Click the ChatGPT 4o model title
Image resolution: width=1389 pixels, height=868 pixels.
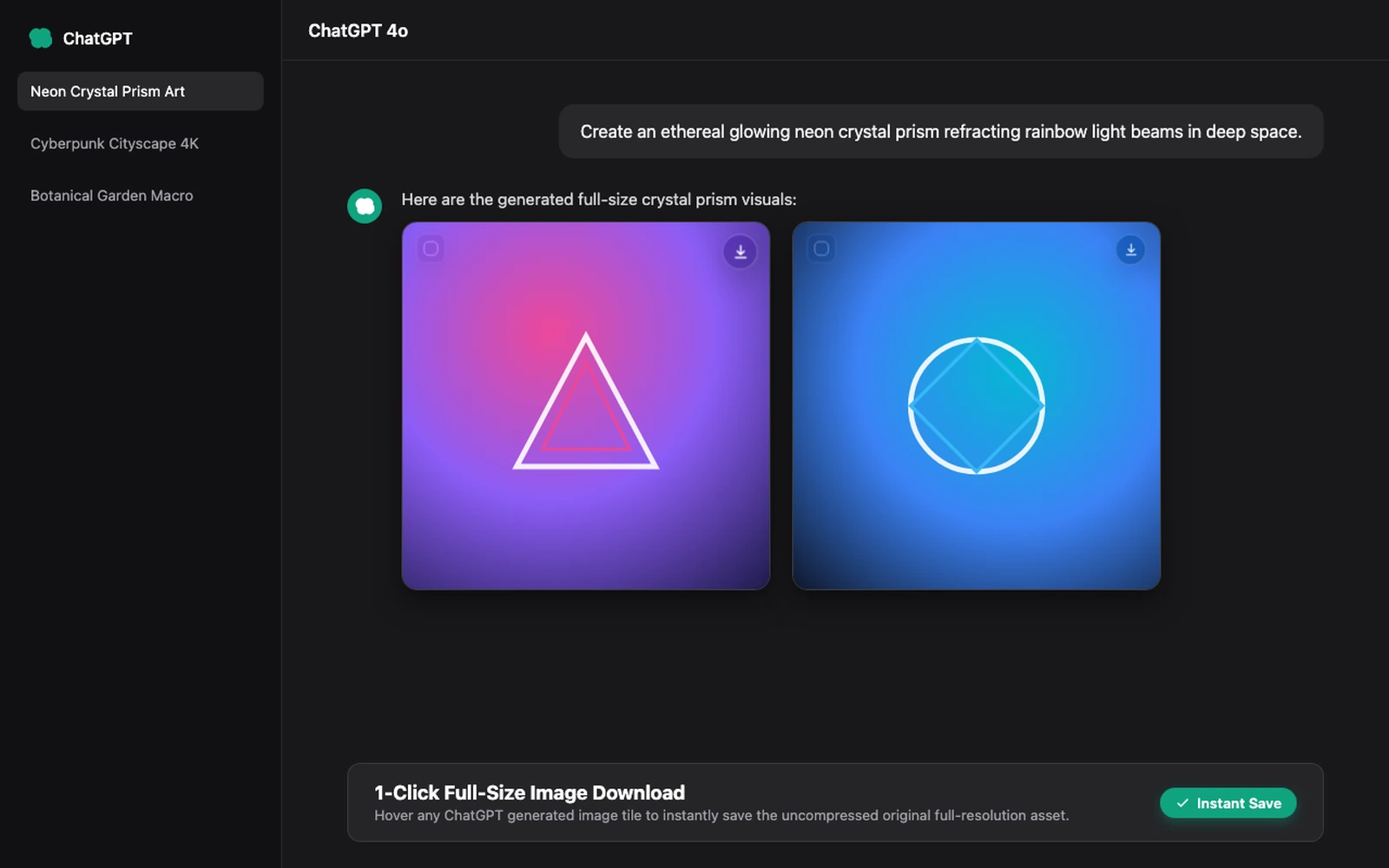(358, 30)
